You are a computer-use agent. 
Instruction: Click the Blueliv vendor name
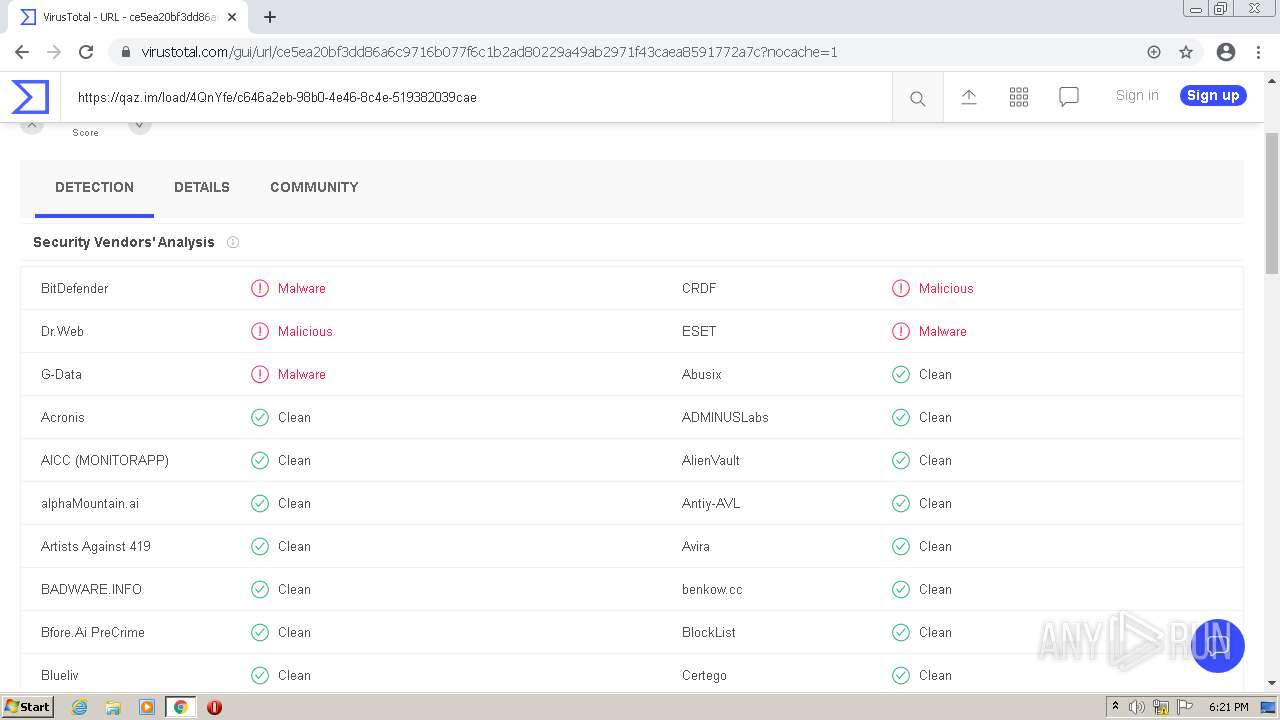point(60,675)
